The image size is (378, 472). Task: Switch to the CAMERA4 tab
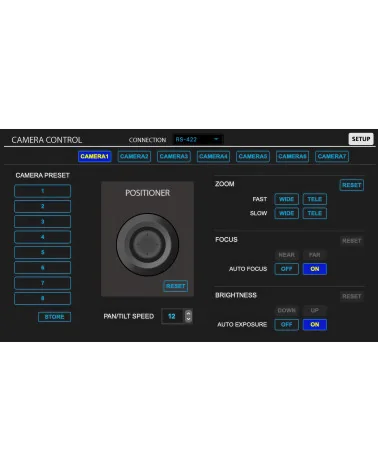coord(213,156)
